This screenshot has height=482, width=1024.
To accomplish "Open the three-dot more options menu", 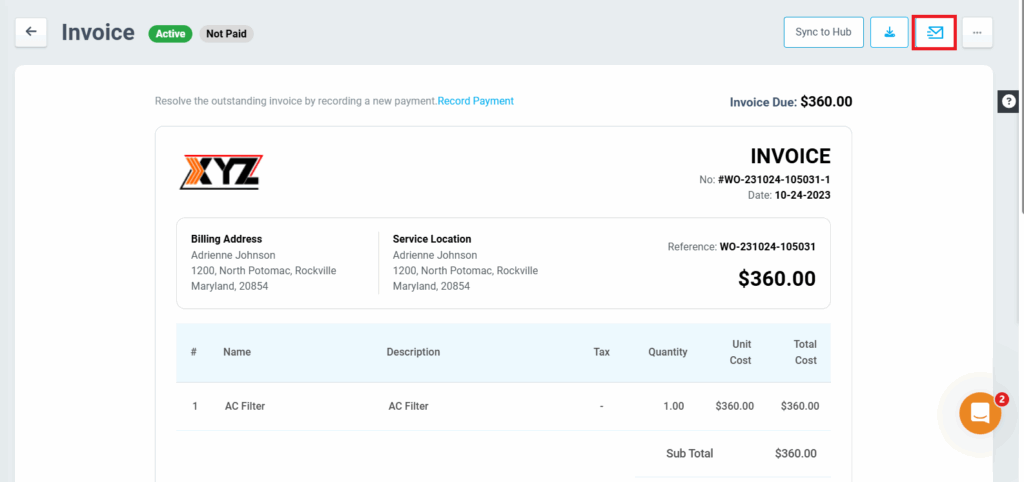I will [977, 32].
